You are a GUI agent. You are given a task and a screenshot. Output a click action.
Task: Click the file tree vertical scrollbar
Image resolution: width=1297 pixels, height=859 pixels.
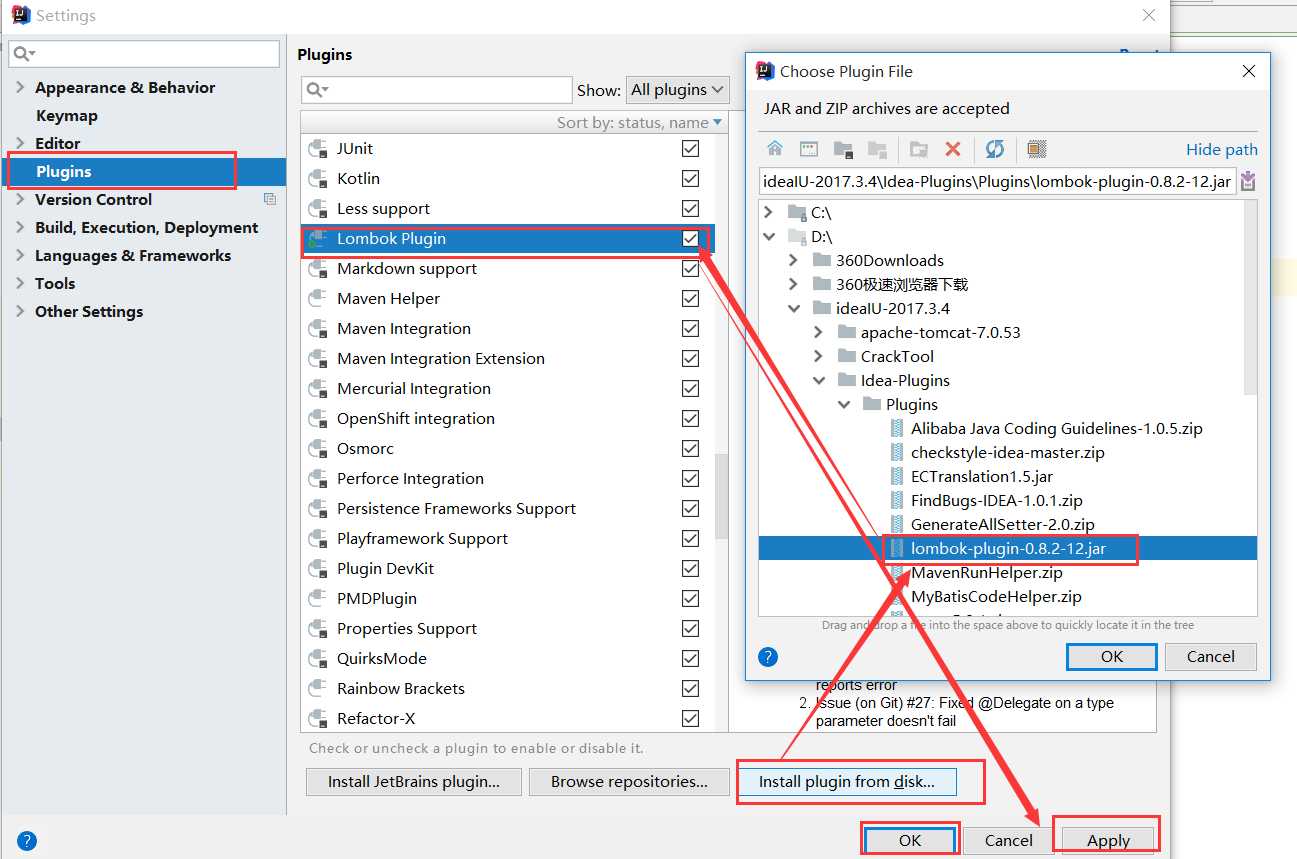click(1250, 296)
